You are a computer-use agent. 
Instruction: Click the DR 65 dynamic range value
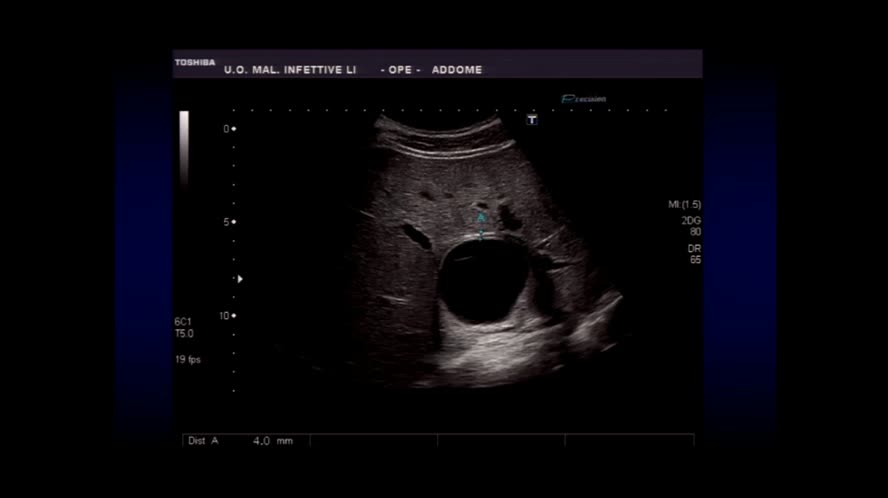(694, 254)
